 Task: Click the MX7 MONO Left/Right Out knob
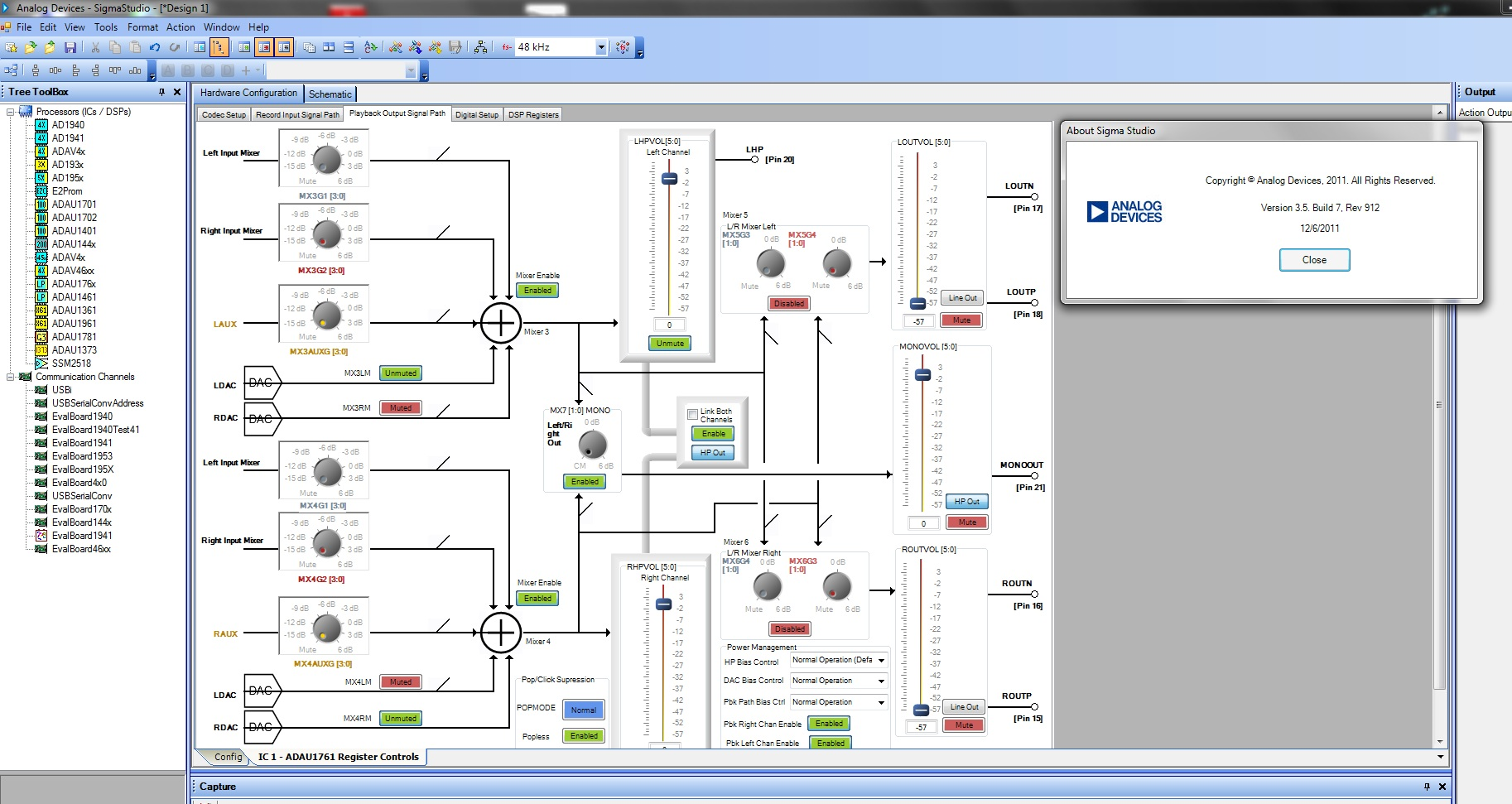click(592, 445)
